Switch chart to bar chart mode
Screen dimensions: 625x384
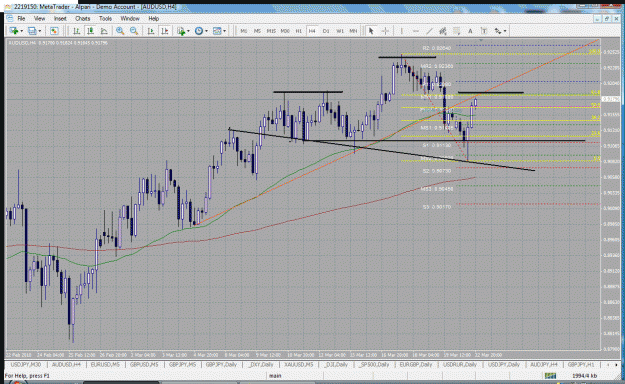tap(77, 31)
